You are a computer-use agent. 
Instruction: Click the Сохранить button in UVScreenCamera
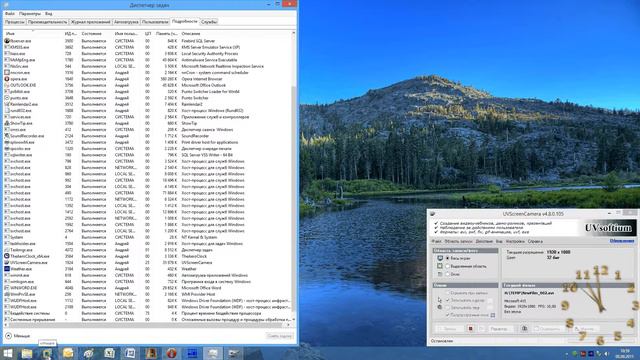click(547, 329)
